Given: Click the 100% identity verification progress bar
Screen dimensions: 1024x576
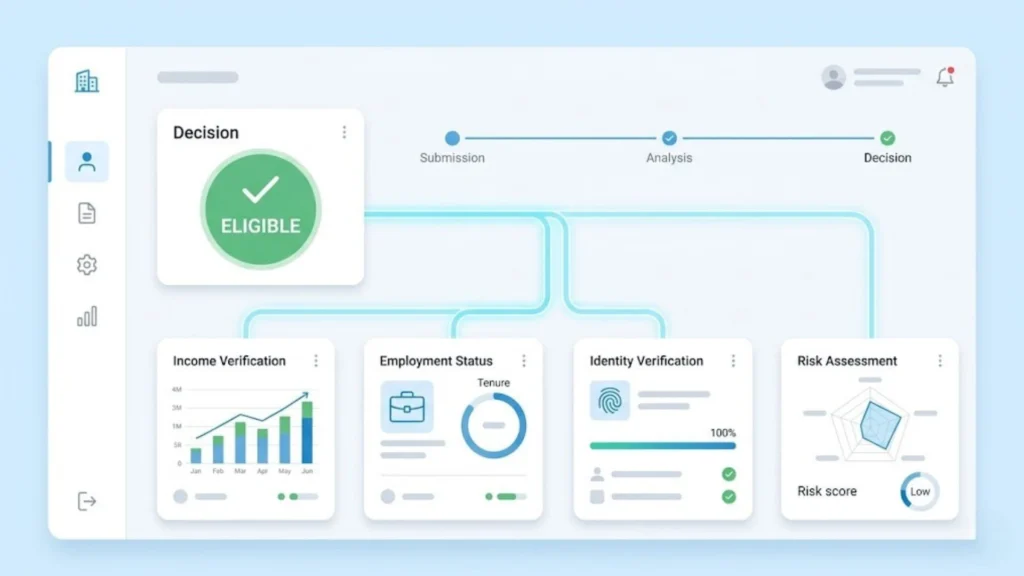Looking at the screenshot, I should point(662,446).
